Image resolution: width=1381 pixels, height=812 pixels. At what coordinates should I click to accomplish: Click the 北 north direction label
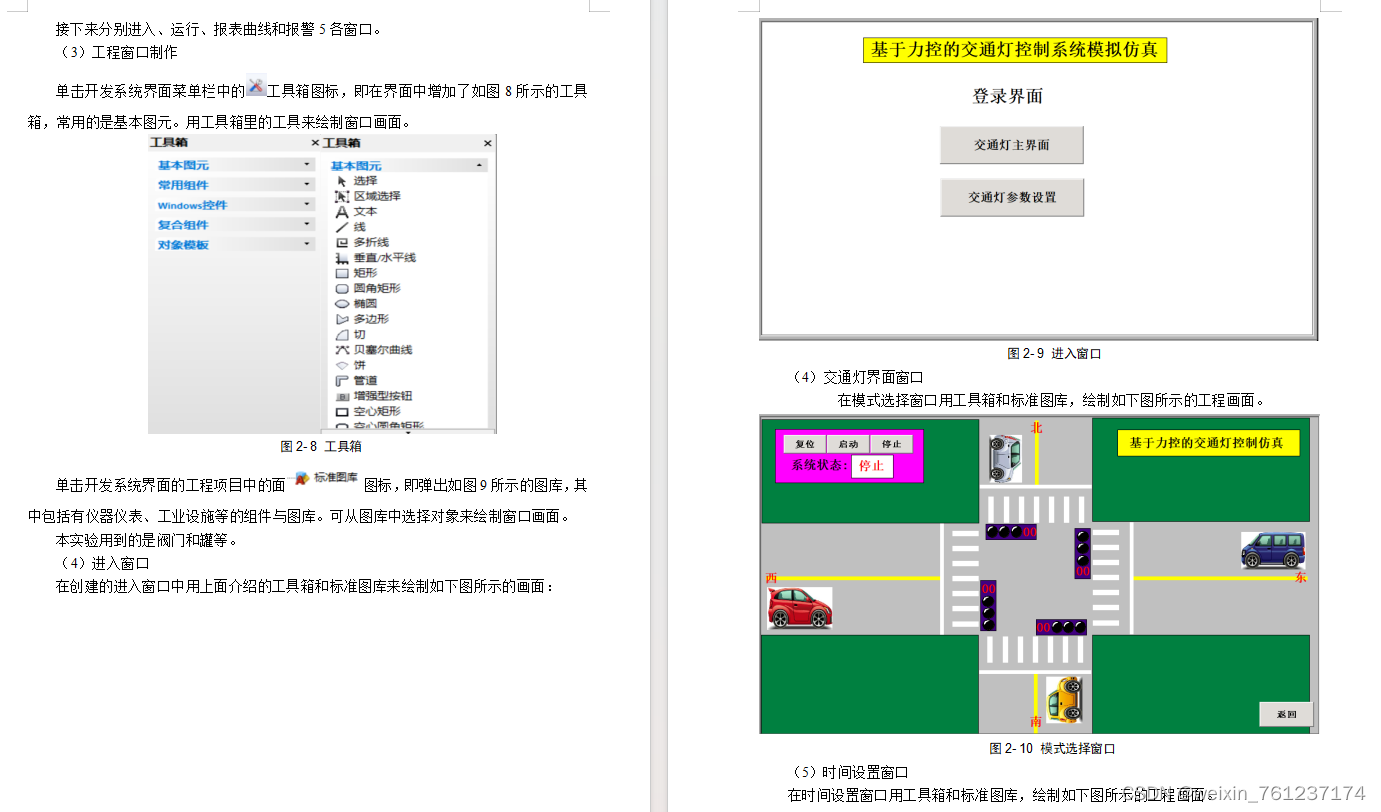click(1037, 427)
